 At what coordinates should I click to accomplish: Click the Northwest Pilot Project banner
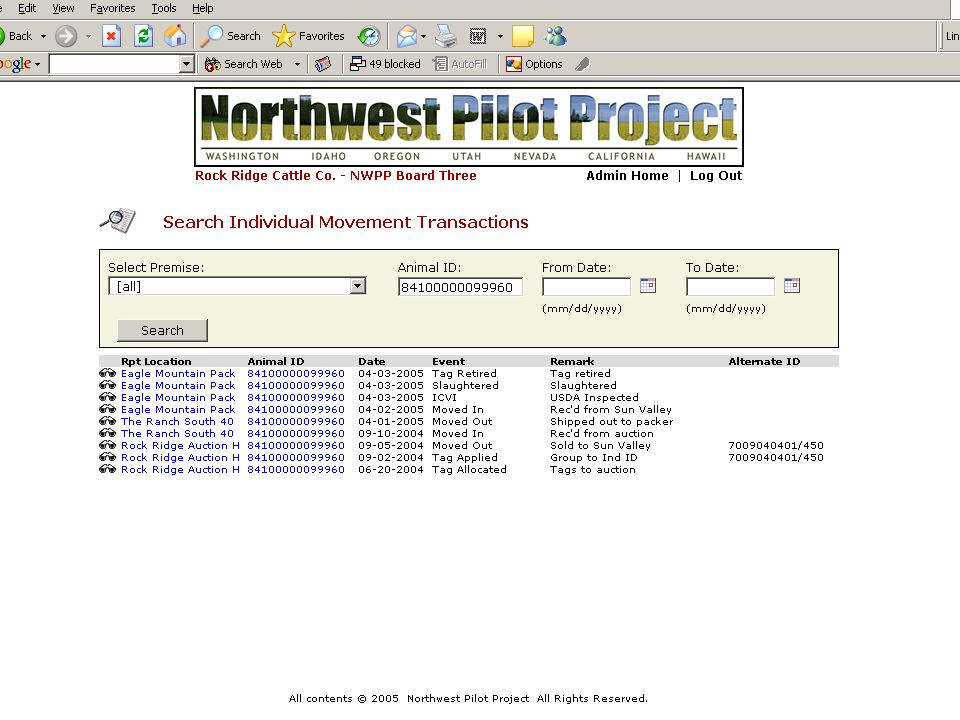pos(469,127)
